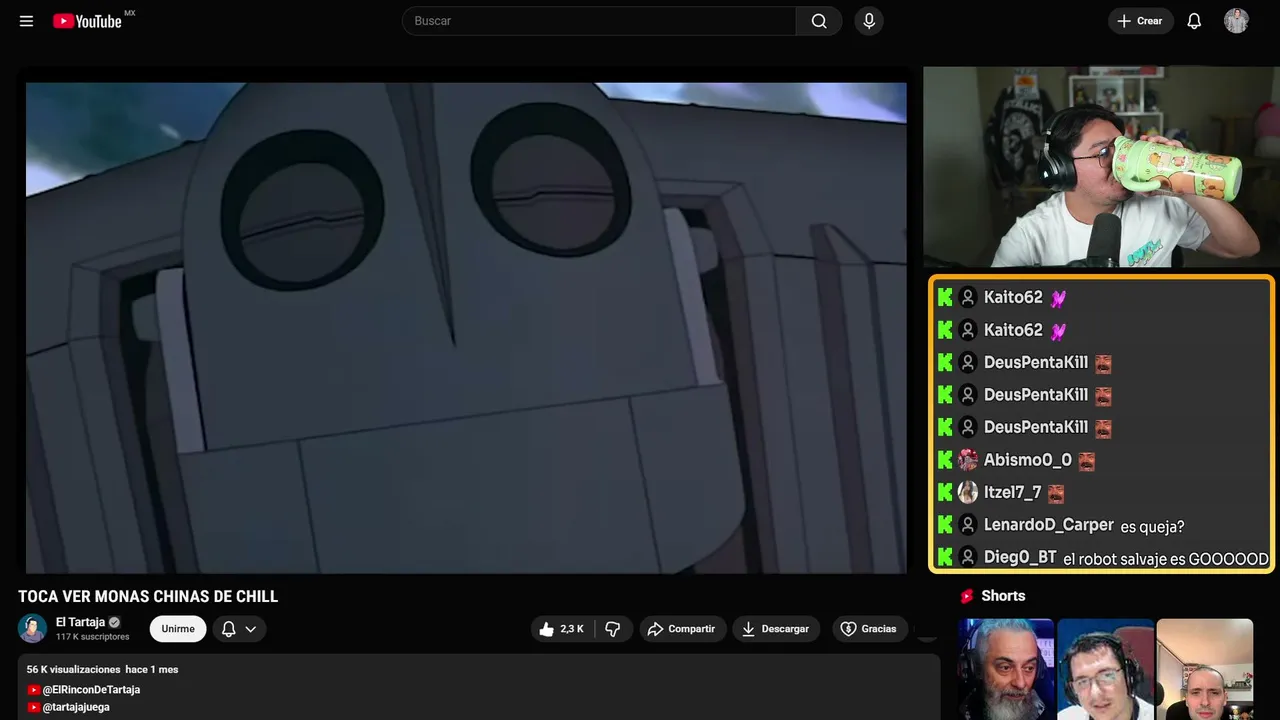
Task: Start voice search with the microphone
Action: tap(869, 21)
